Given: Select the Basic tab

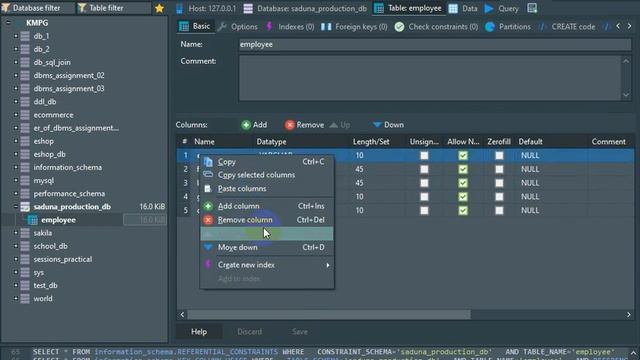Looking at the screenshot, I should click(195, 27).
